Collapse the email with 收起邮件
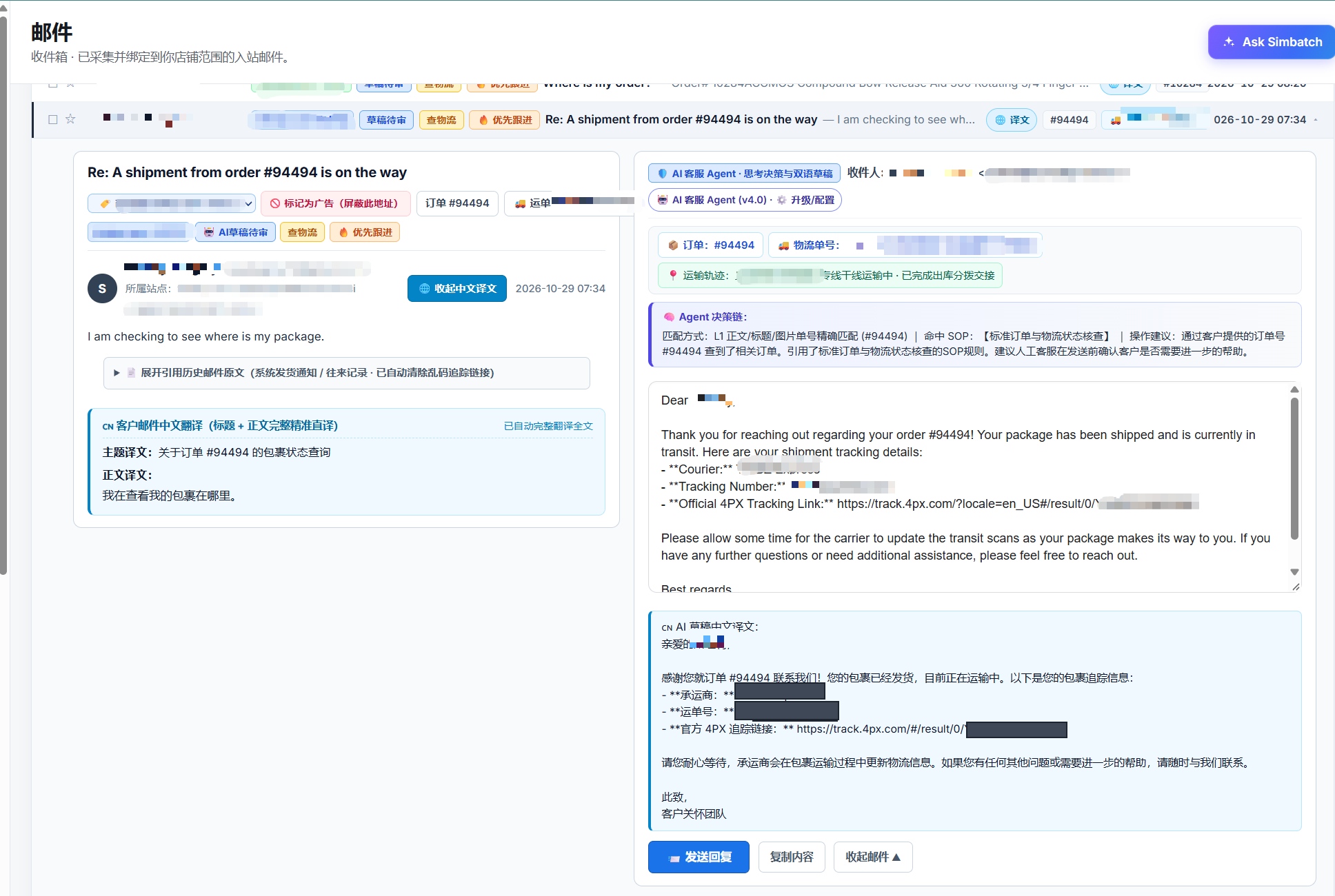 pos(873,857)
